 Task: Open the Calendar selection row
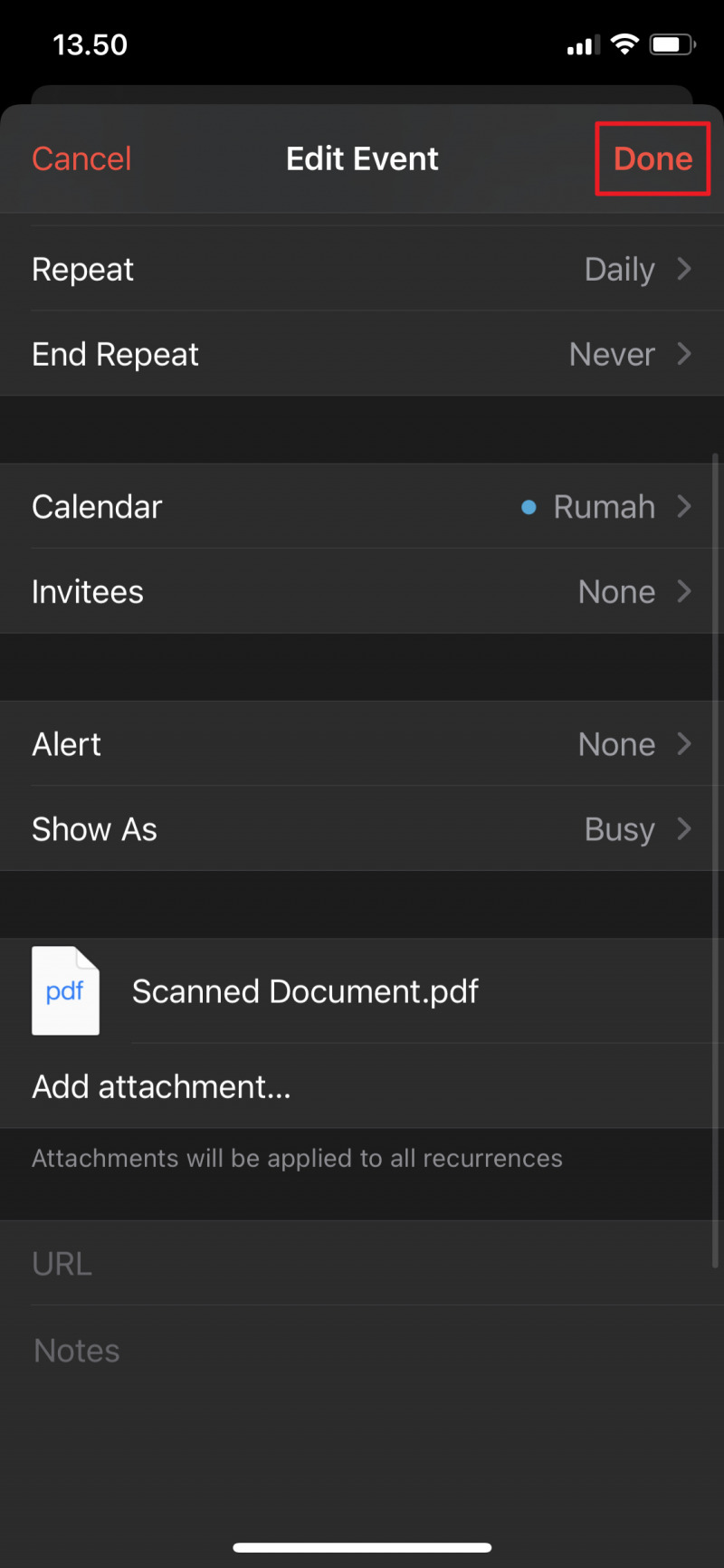coord(362,507)
